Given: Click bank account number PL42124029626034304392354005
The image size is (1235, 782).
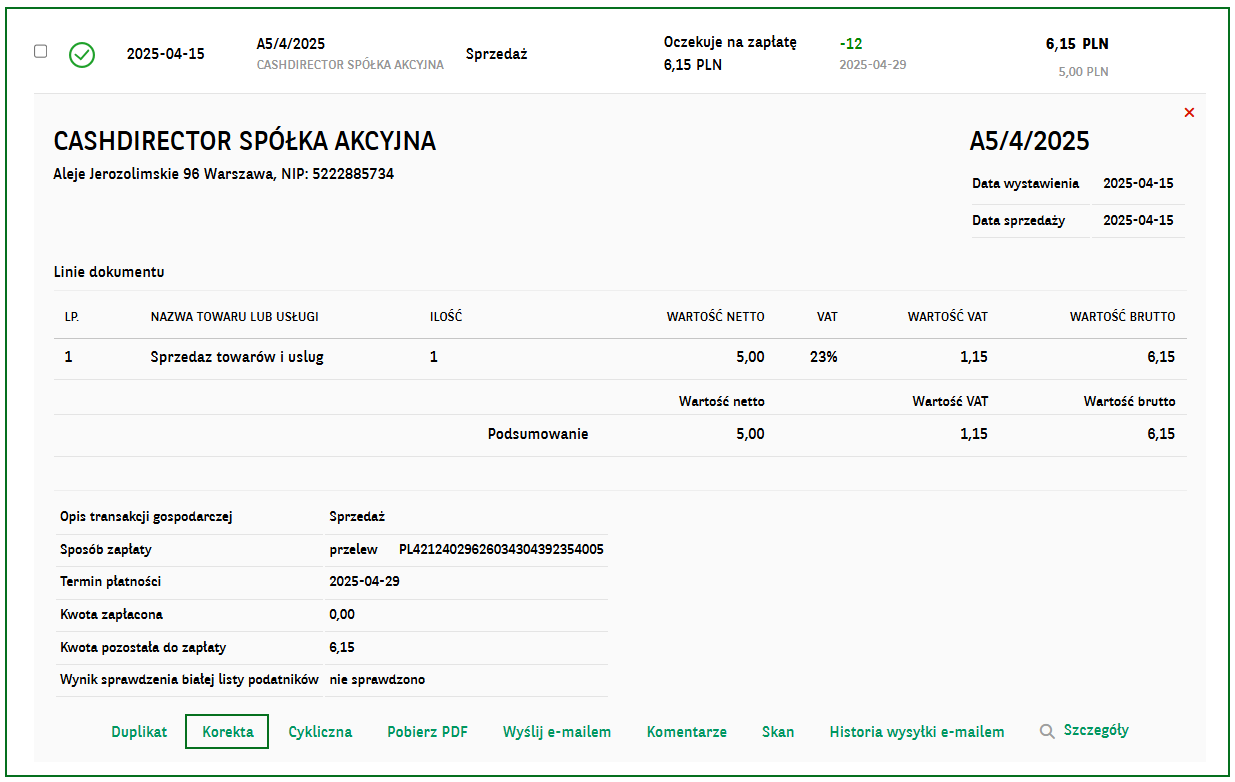Looking at the screenshot, I should coord(501,550).
